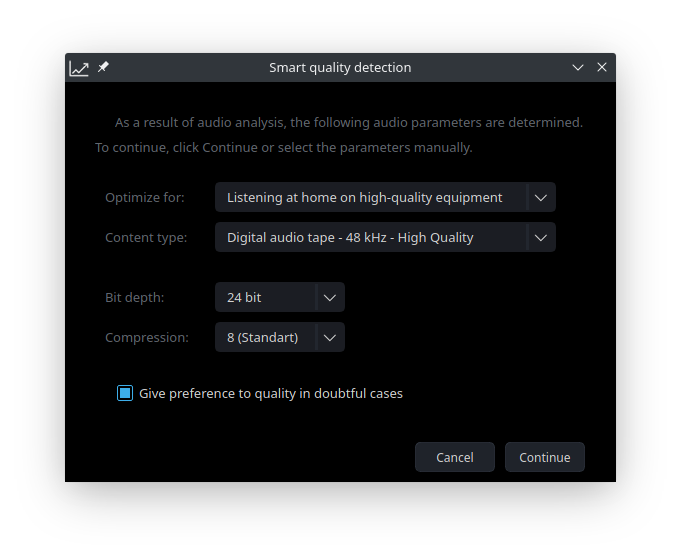Click the Cancel button
This screenshot has width=681, height=559.
click(455, 457)
